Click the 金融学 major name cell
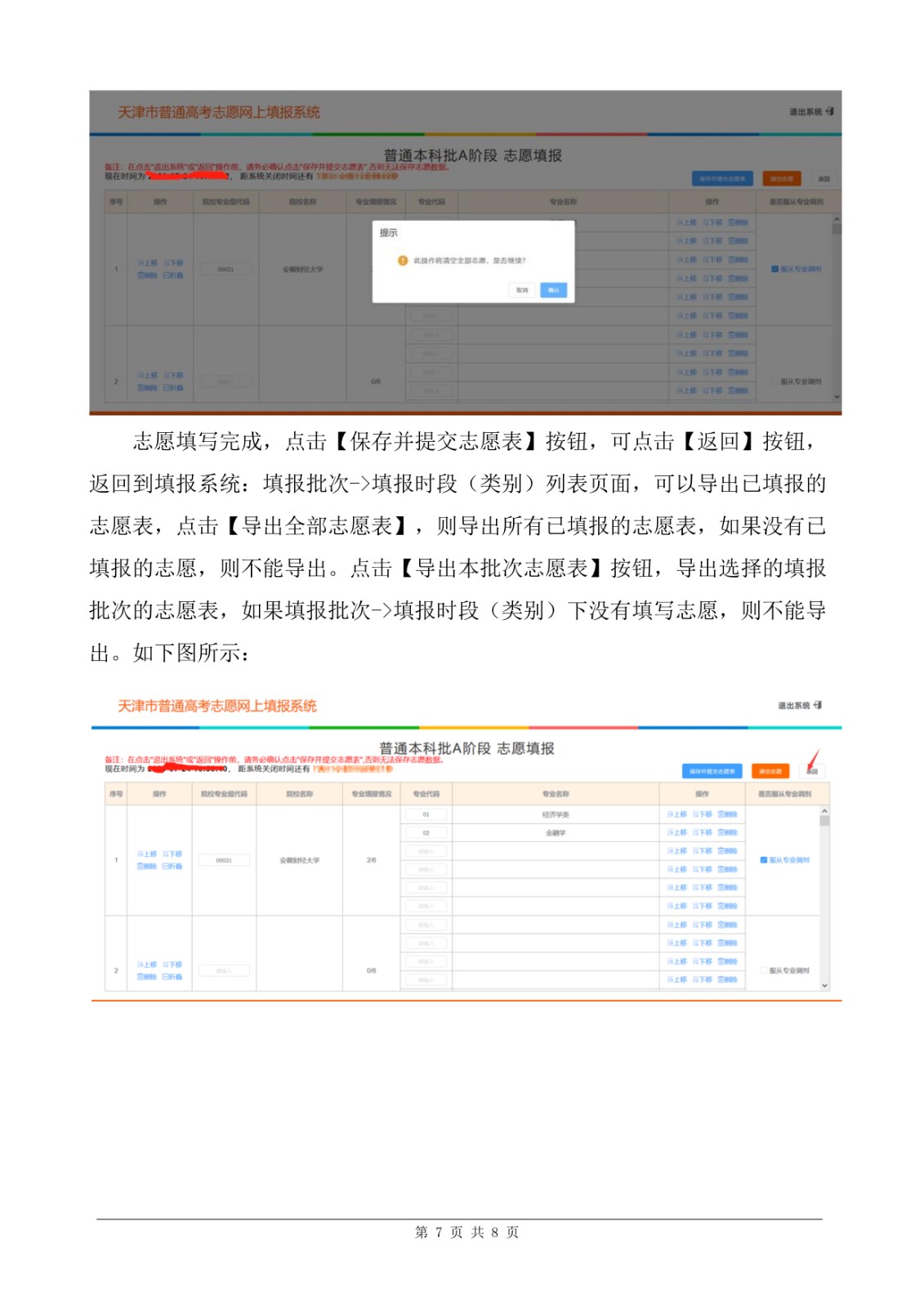This screenshot has height=1307, width=924. [x=556, y=832]
